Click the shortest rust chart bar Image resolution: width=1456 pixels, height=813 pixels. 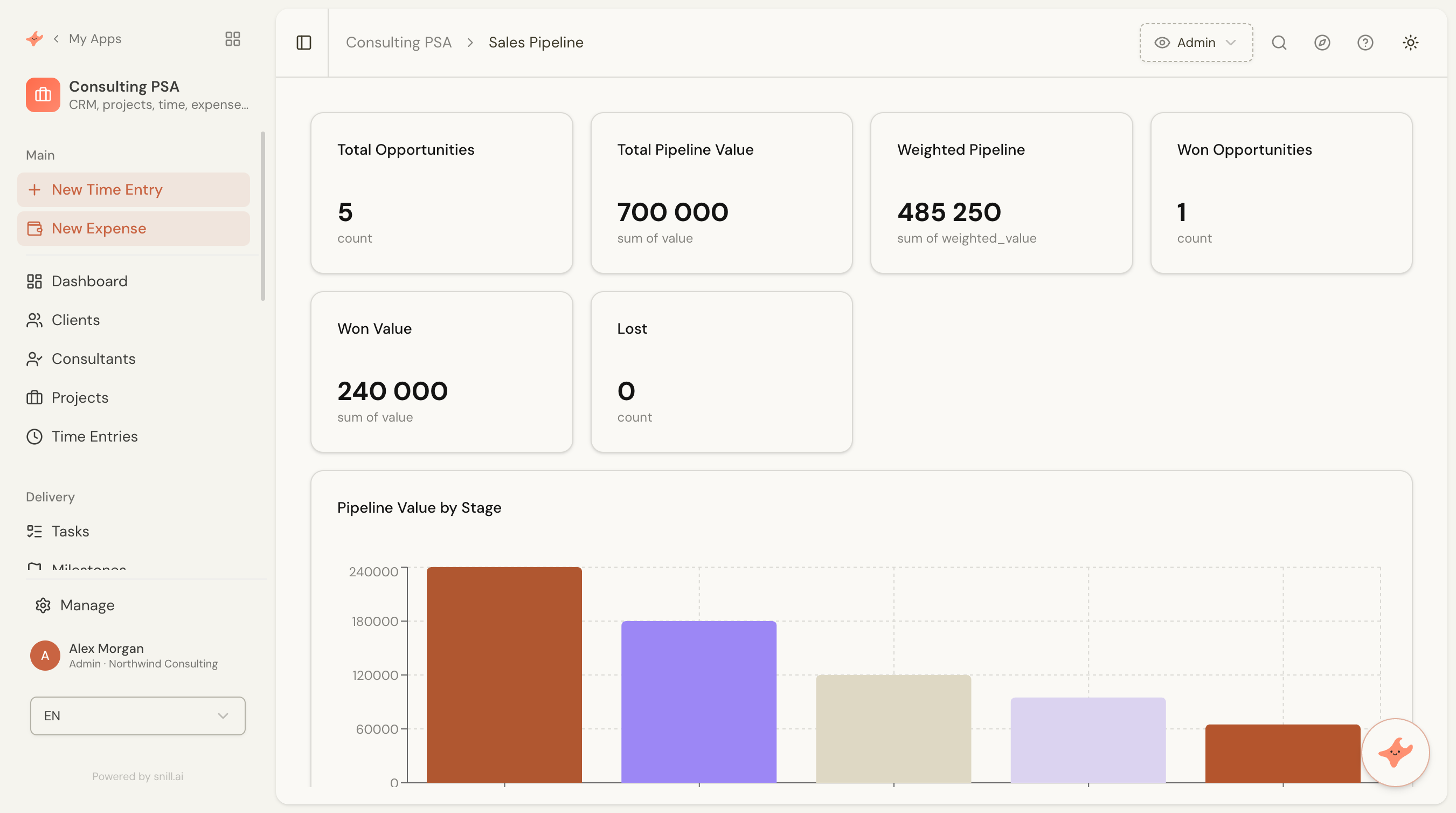(x=1283, y=754)
